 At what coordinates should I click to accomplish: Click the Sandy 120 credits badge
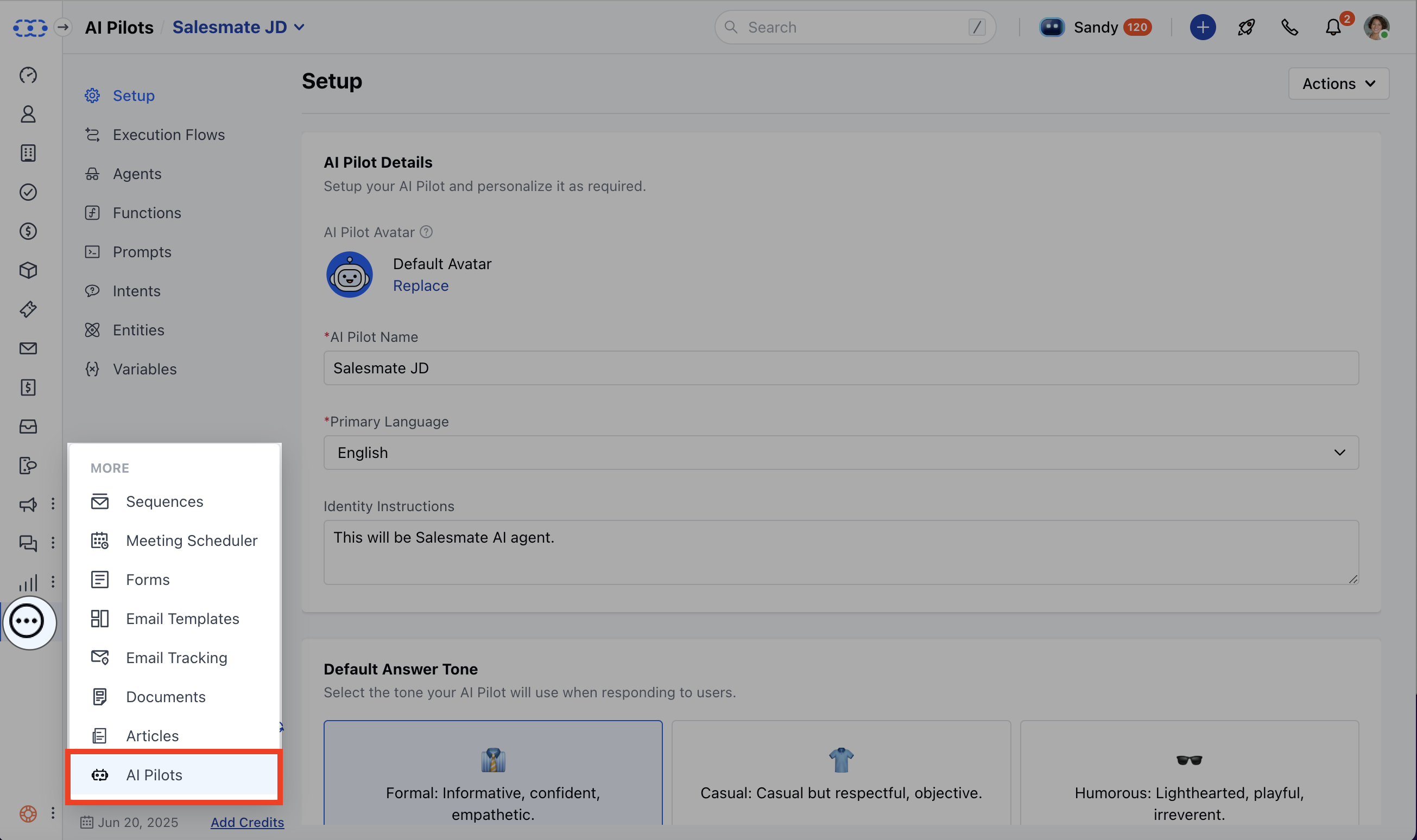(1137, 27)
